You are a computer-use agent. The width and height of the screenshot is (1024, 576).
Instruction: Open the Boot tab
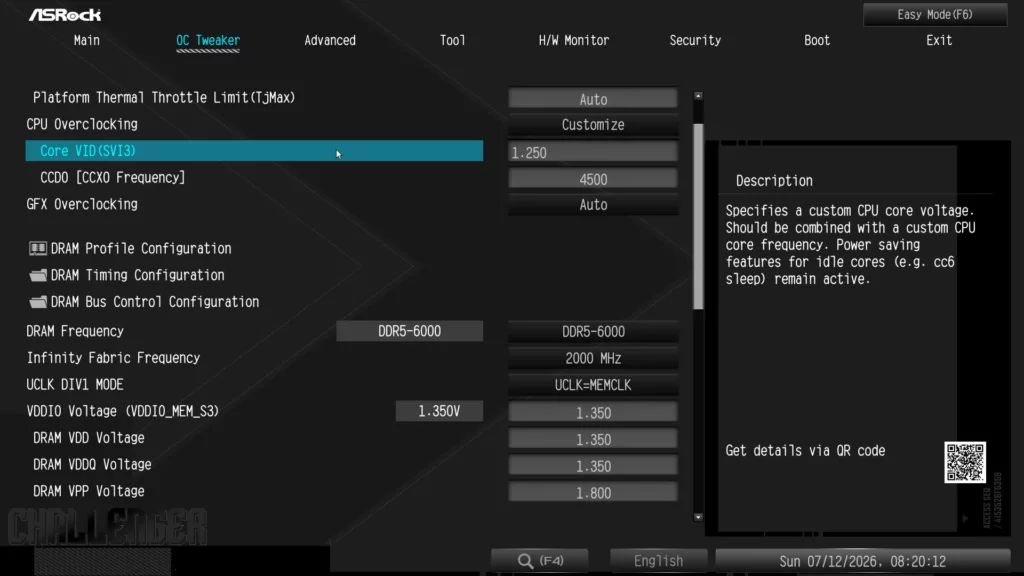[817, 40]
